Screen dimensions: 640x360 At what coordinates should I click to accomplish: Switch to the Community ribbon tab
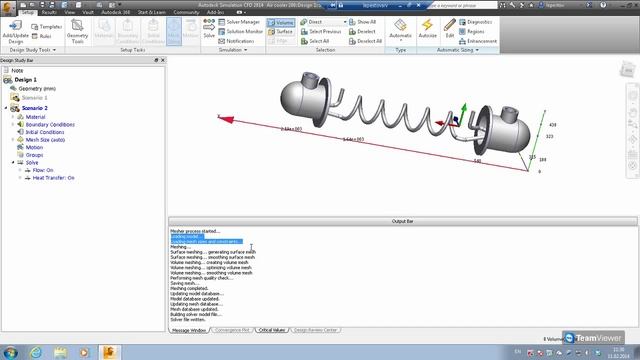pyautogui.click(x=186, y=12)
